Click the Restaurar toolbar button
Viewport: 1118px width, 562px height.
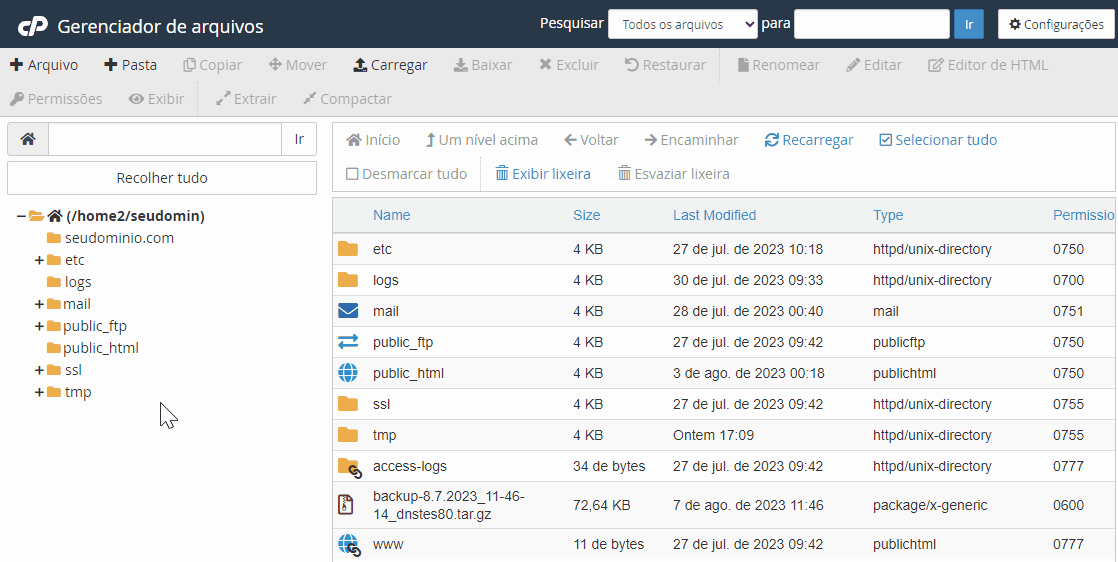click(x=665, y=65)
